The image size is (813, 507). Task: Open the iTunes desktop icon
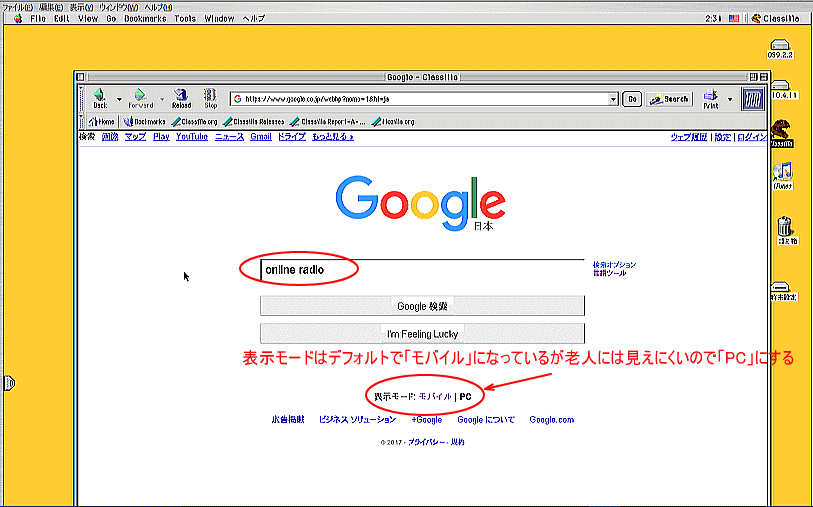[783, 173]
